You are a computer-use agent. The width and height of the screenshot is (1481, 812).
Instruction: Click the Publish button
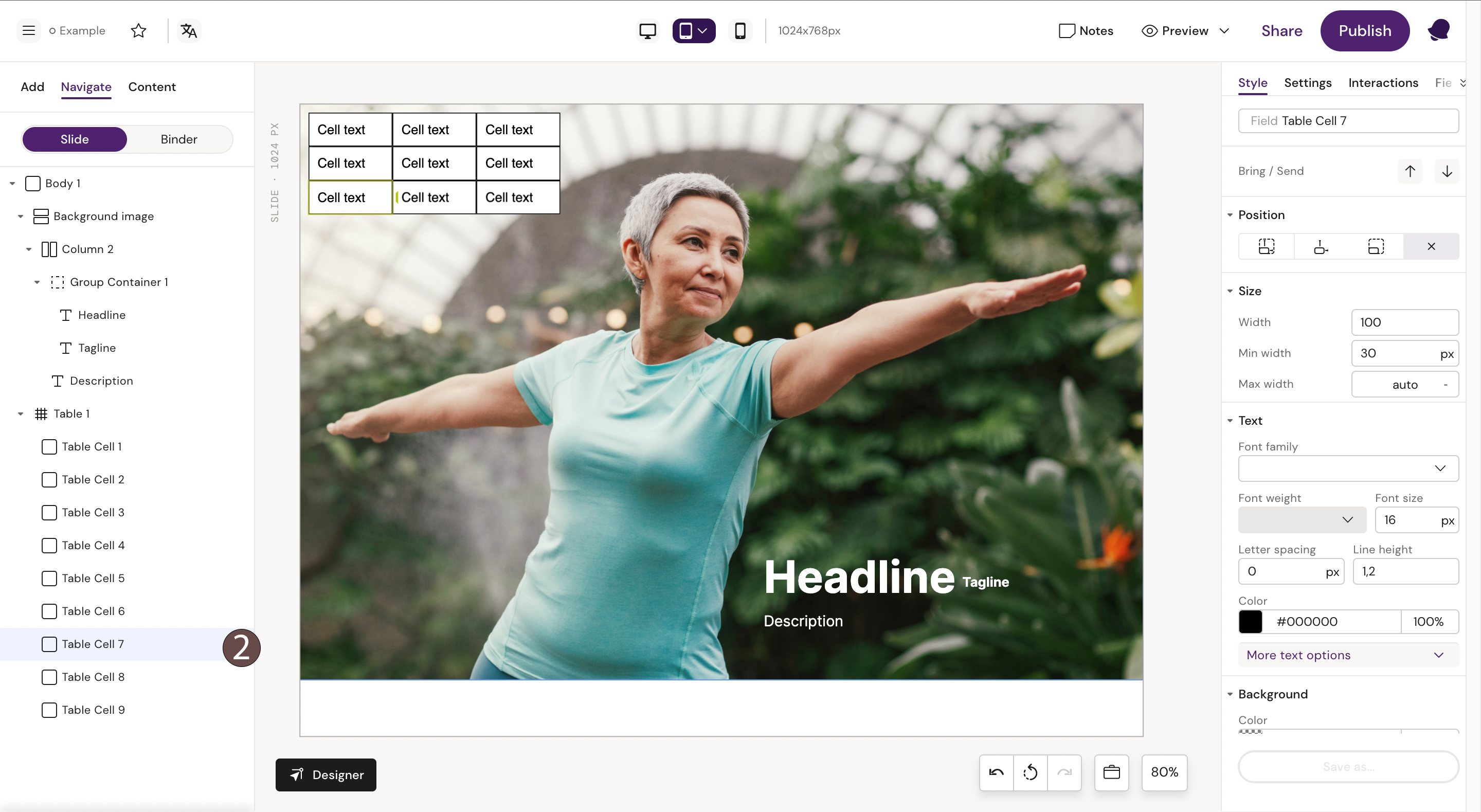(1364, 30)
